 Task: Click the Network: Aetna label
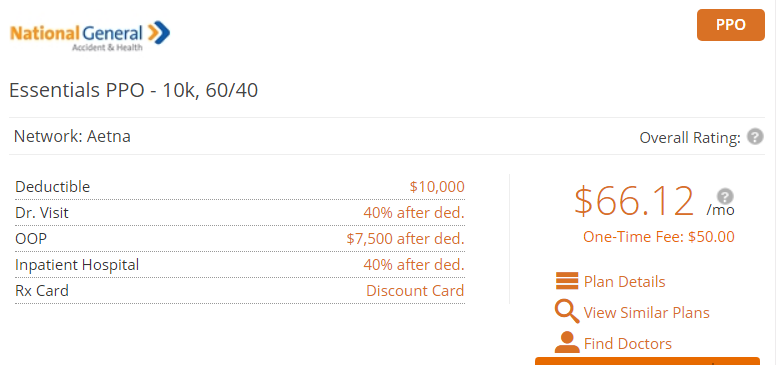coord(72,136)
